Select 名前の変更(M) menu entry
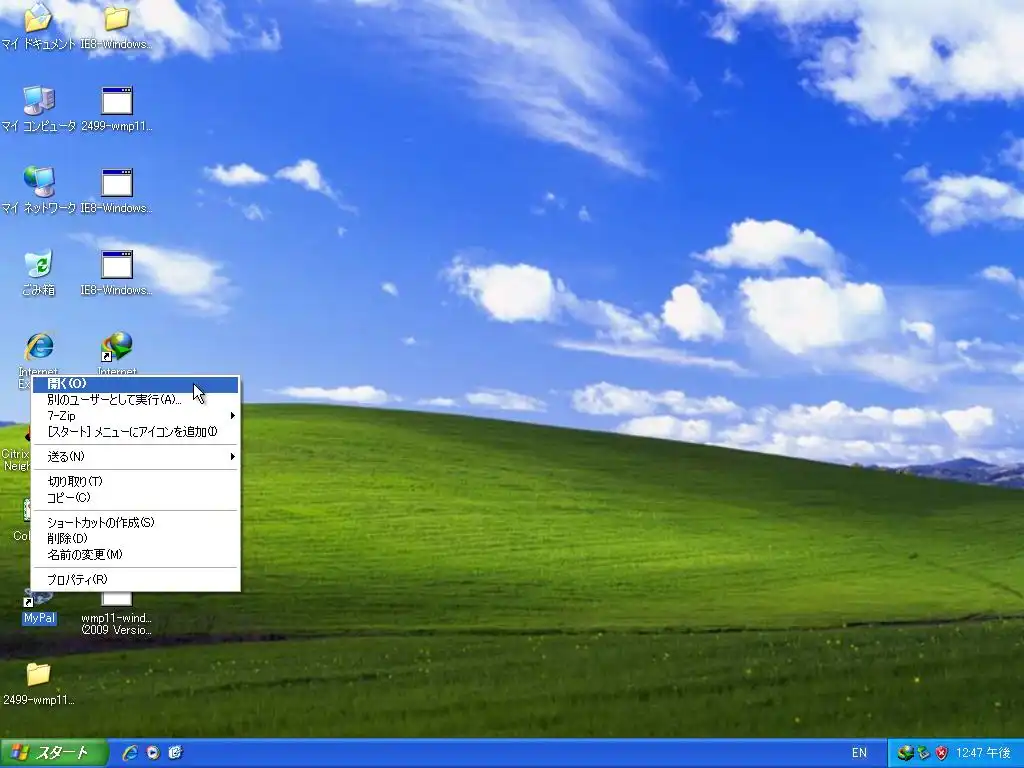This screenshot has height=768, width=1024. point(135,554)
